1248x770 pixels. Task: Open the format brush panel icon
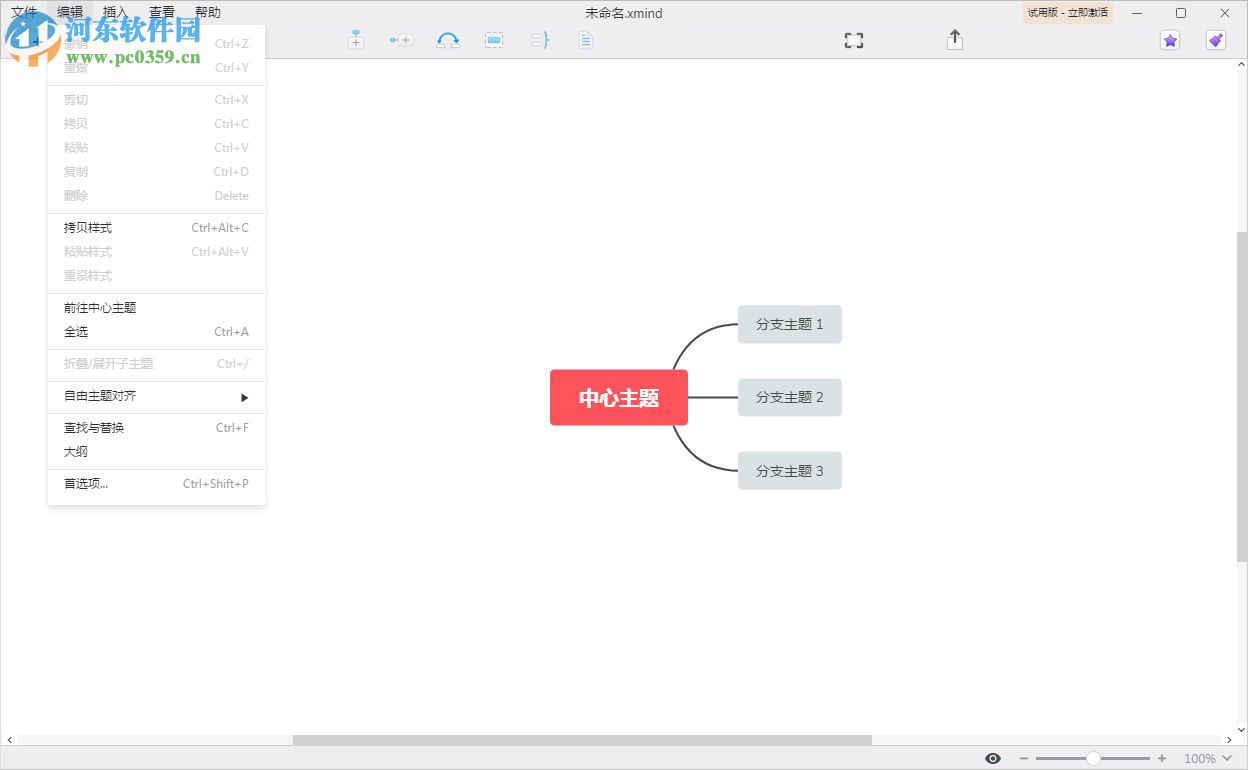pos(1216,40)
